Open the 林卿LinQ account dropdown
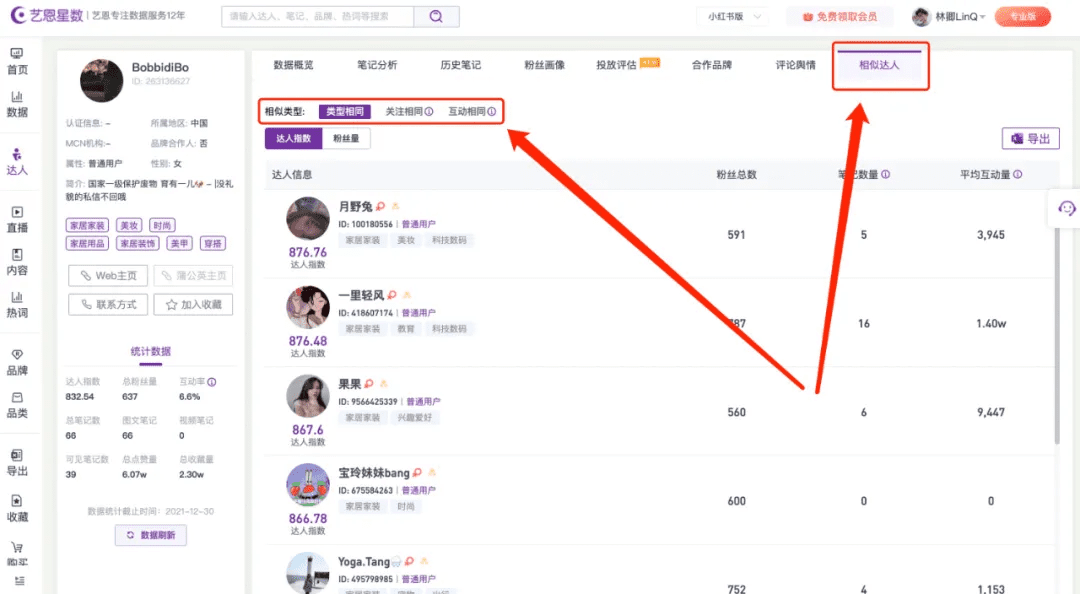The width and height of the screenshot is (1080, 594). coord(960,17)
